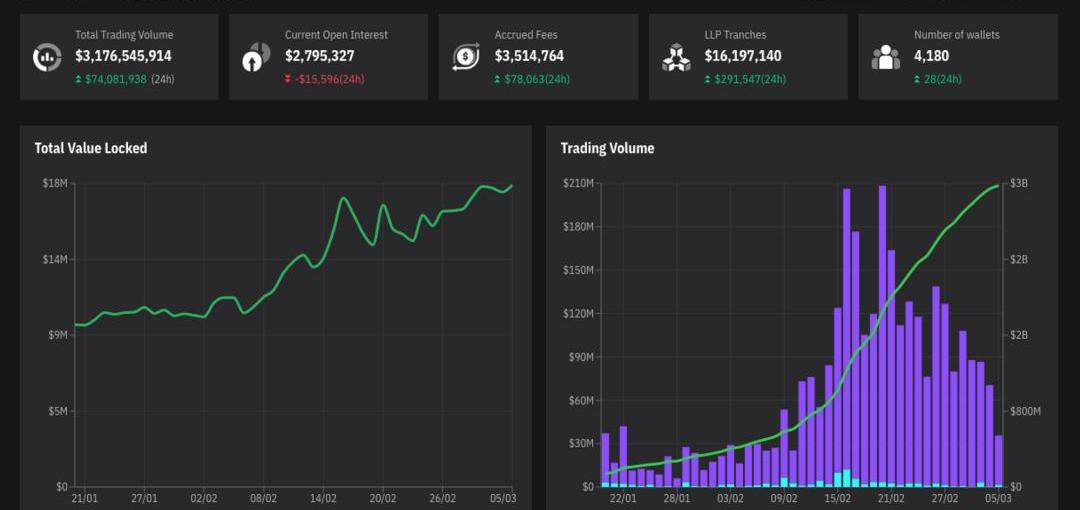Click the Accrued Fees dollar icon
Screen dimensions: 1080x510
click(466, 58)
